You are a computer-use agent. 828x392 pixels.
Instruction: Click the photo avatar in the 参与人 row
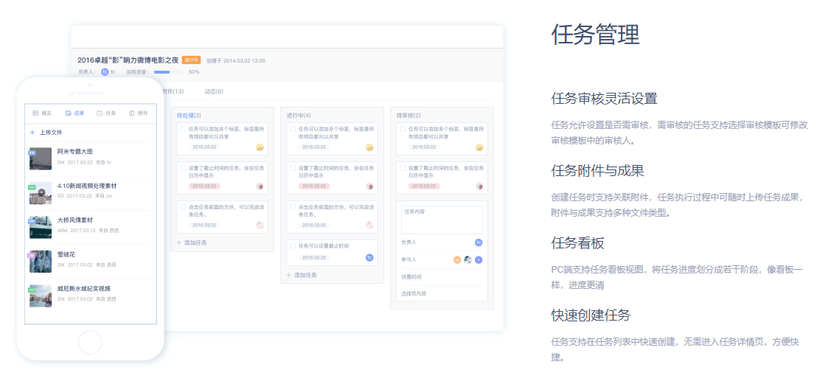[x=468, y=259]
